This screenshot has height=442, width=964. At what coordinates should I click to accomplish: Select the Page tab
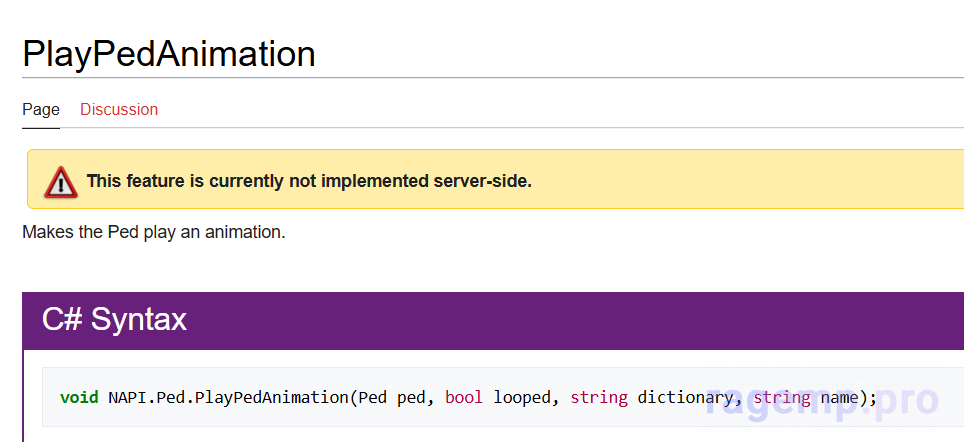click(41, 110)
